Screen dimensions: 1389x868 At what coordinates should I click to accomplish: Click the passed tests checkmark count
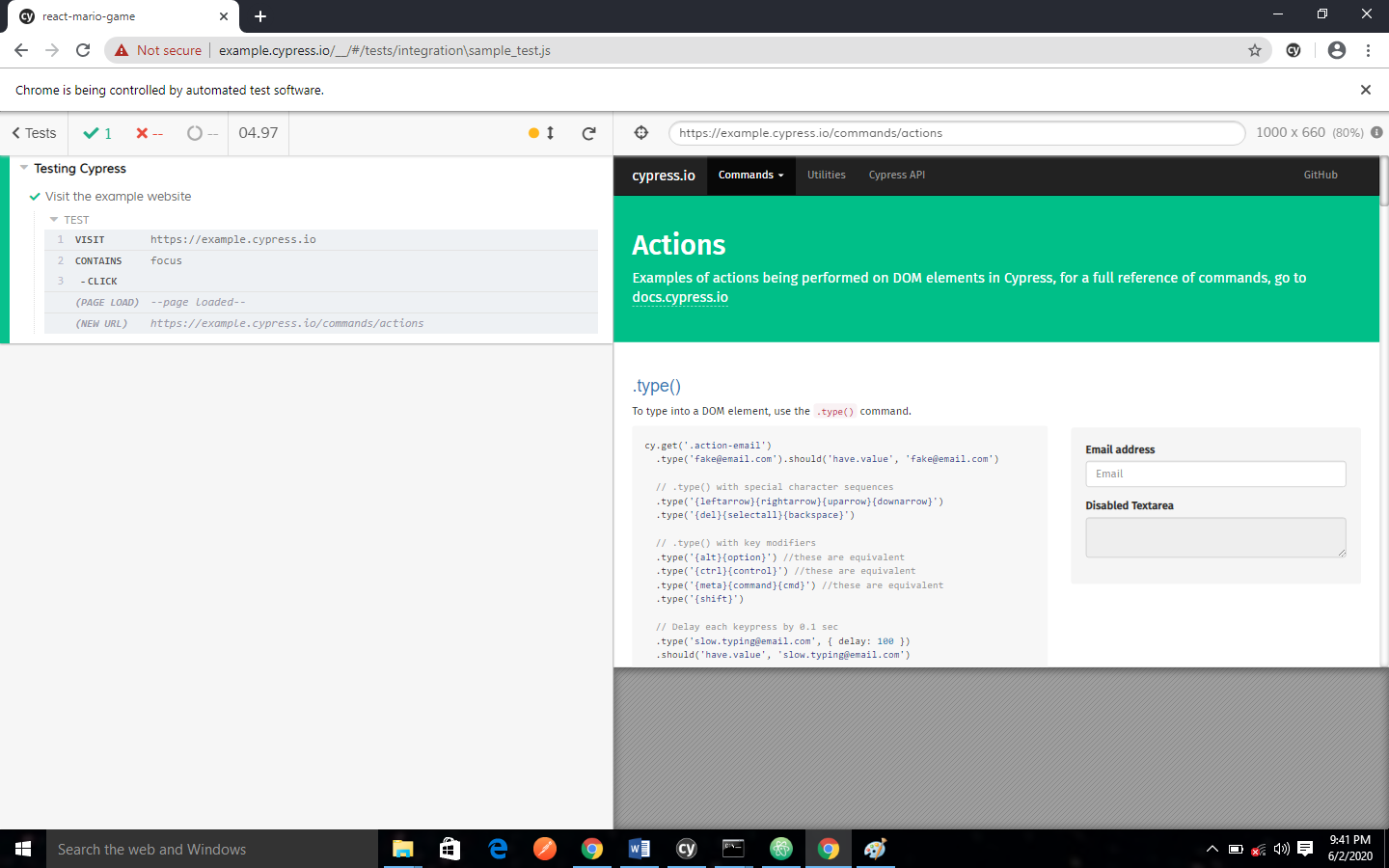[97, 133]
